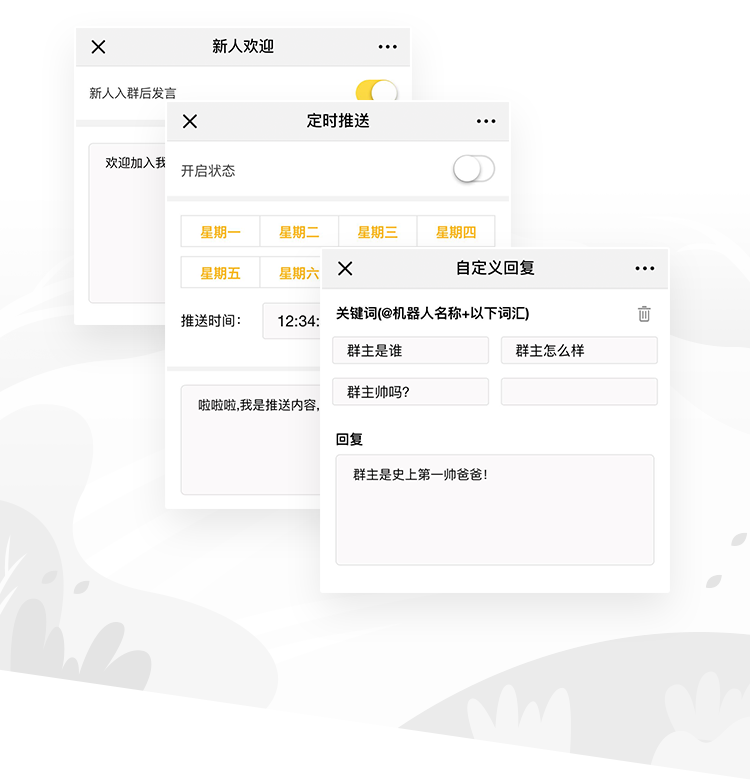Image resolution: width=750 pixels, height=780 pixels.
Task: Open the 推送时间 time picker field
Action: [291, 321]
